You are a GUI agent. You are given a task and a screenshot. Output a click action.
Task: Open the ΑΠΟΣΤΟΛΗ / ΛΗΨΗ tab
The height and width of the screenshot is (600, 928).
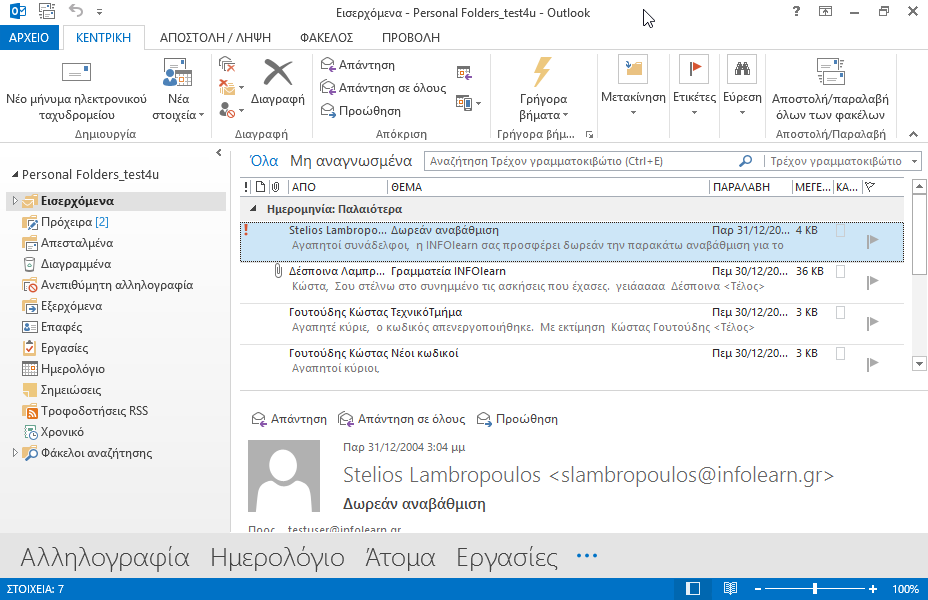point(215,37)
